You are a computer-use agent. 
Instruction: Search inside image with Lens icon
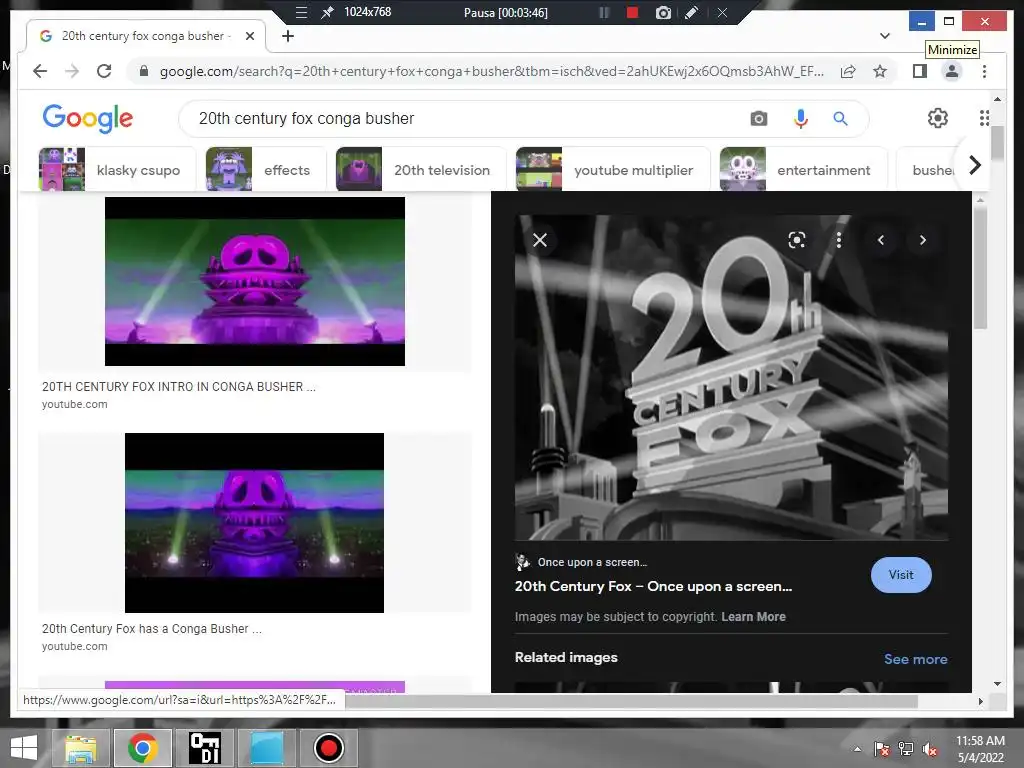(x=797, y=240)
